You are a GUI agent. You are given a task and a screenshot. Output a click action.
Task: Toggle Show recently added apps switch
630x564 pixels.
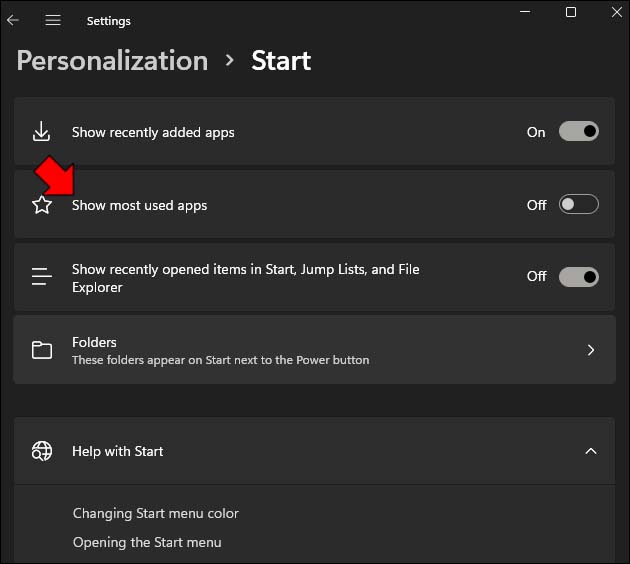tap(578, 132)
